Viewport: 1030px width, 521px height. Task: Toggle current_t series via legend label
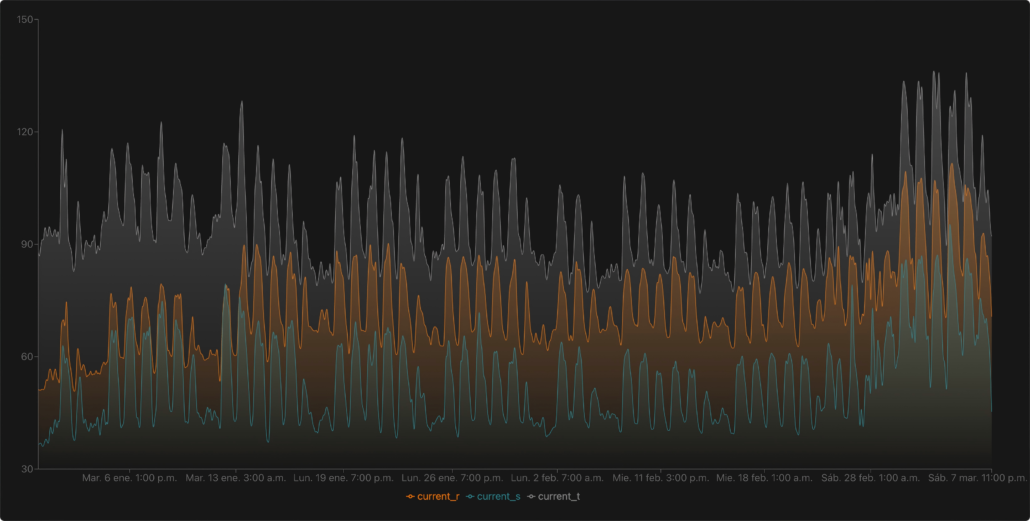[x=559, y=496]
